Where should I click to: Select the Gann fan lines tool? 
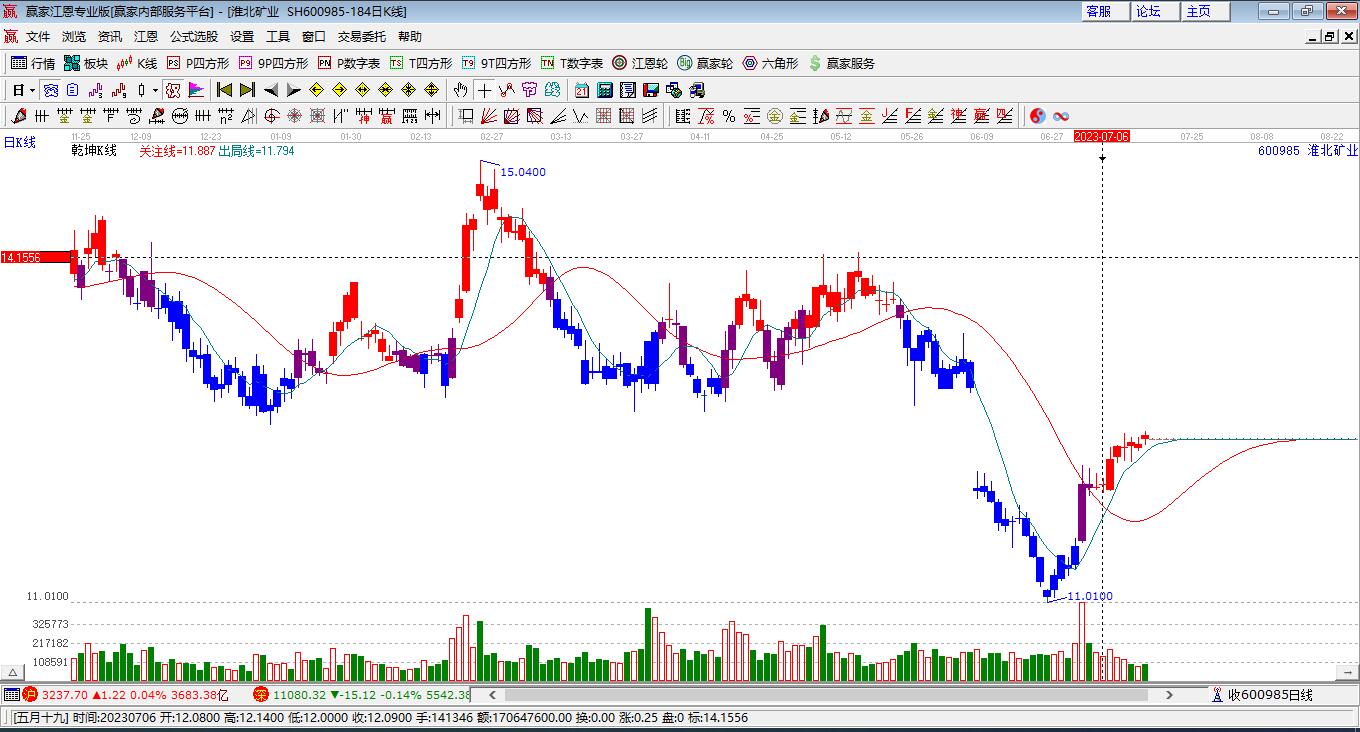click(x=489, y=116)
